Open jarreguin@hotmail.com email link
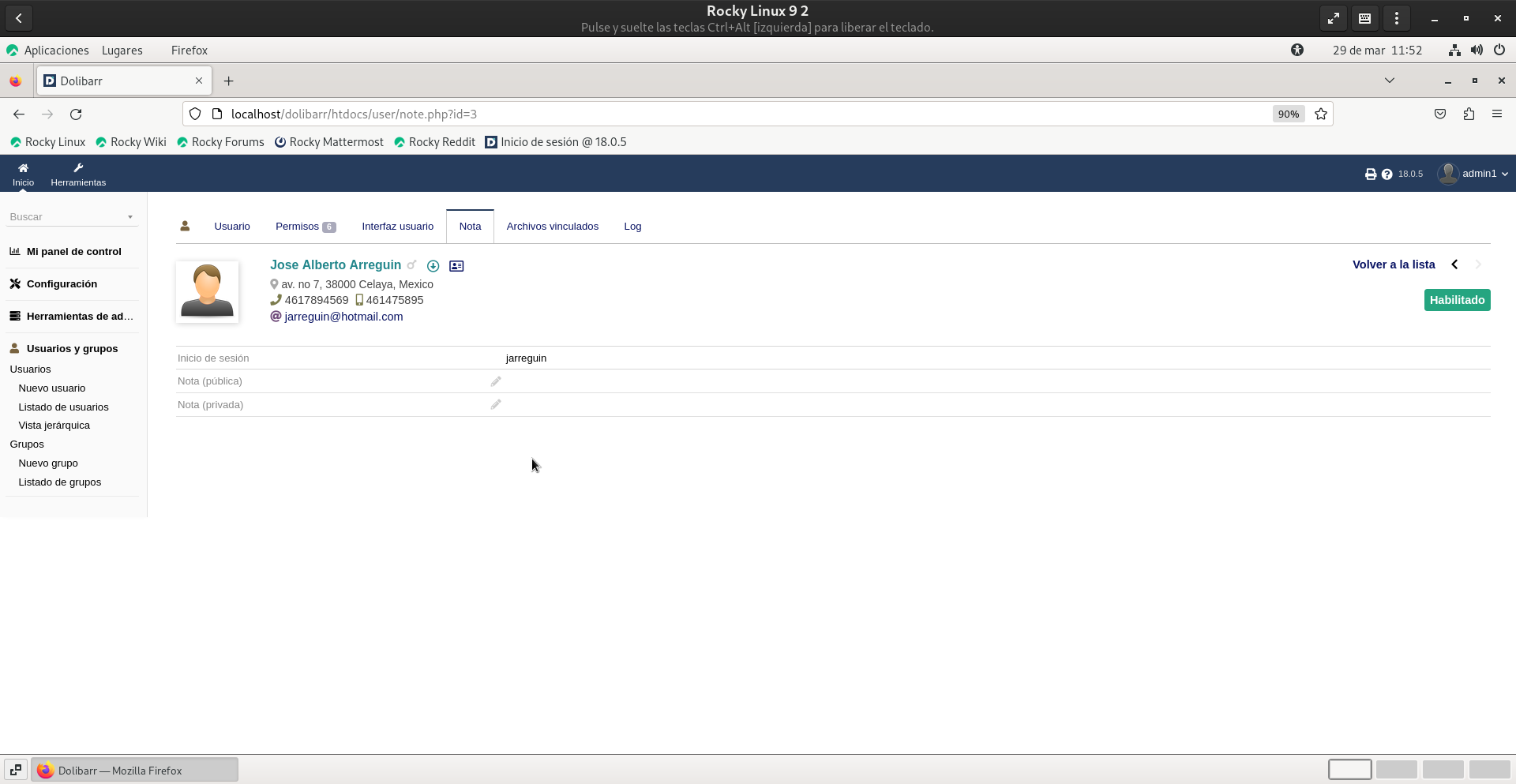1516x784 pixels. click(343, 317)
